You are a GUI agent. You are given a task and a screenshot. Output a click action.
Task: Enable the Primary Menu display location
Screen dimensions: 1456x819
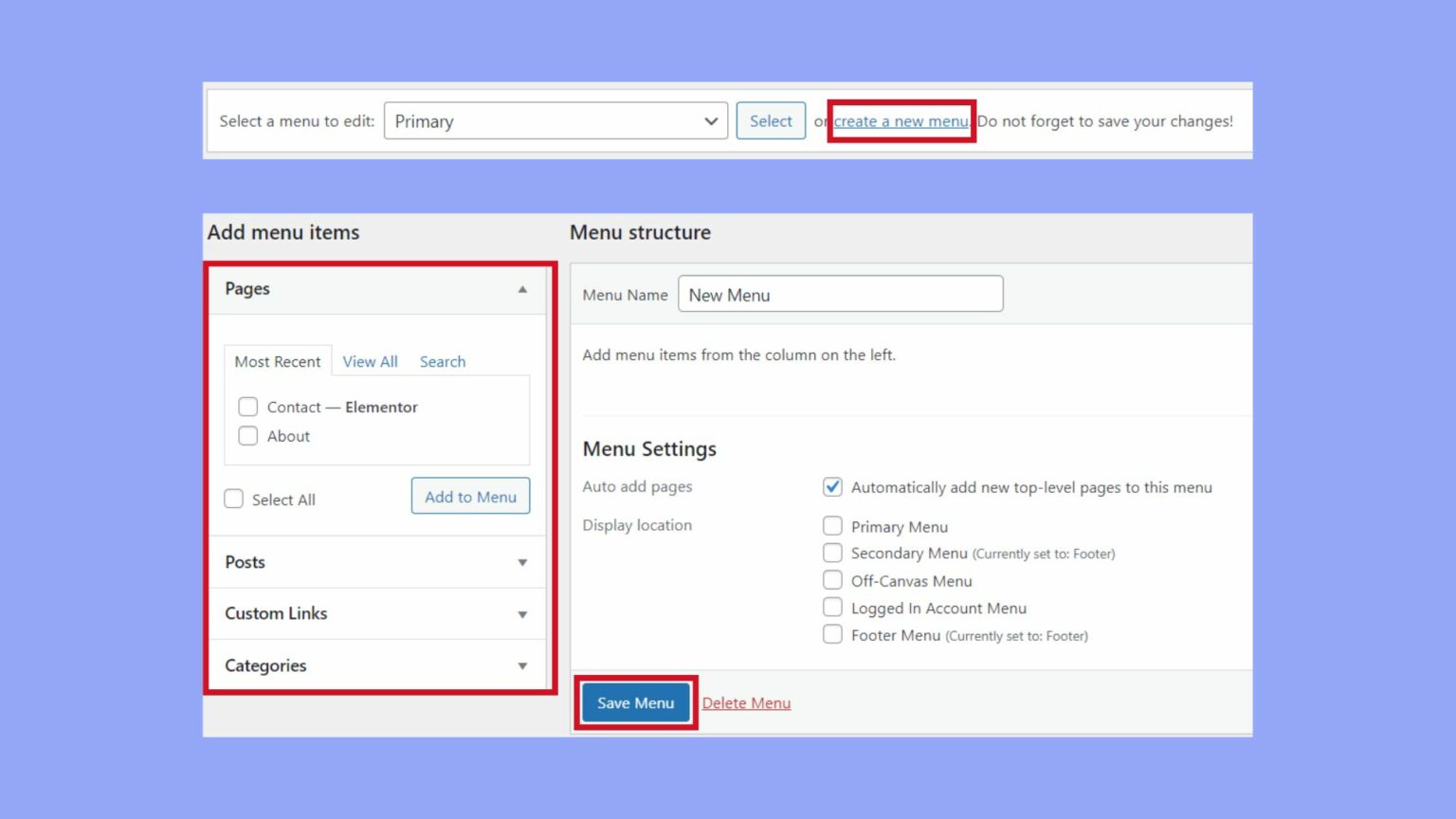click(831, 525)
